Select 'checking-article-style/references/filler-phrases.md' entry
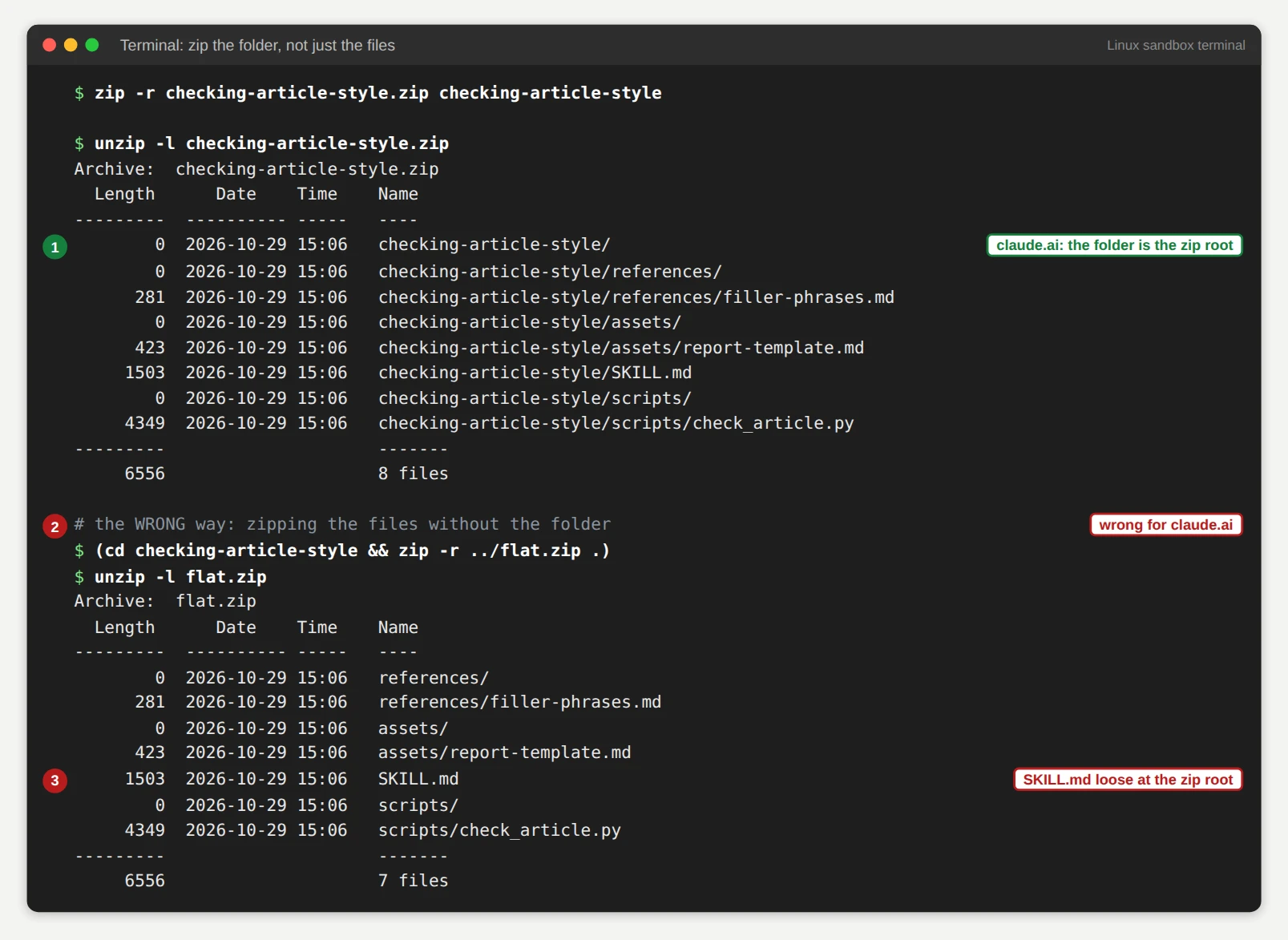Viewport: 1288px width, 940px height. pyautogui.click(x=636, y=297)
